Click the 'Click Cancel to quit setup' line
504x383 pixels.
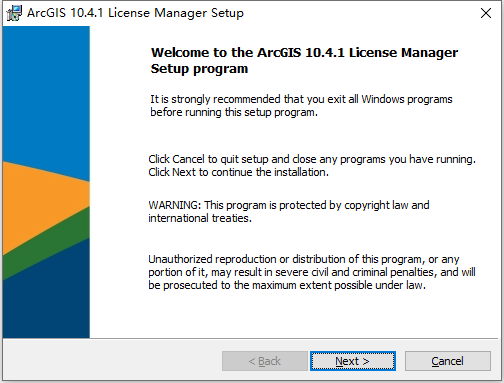pyautogui.click(x=312, y=159)
